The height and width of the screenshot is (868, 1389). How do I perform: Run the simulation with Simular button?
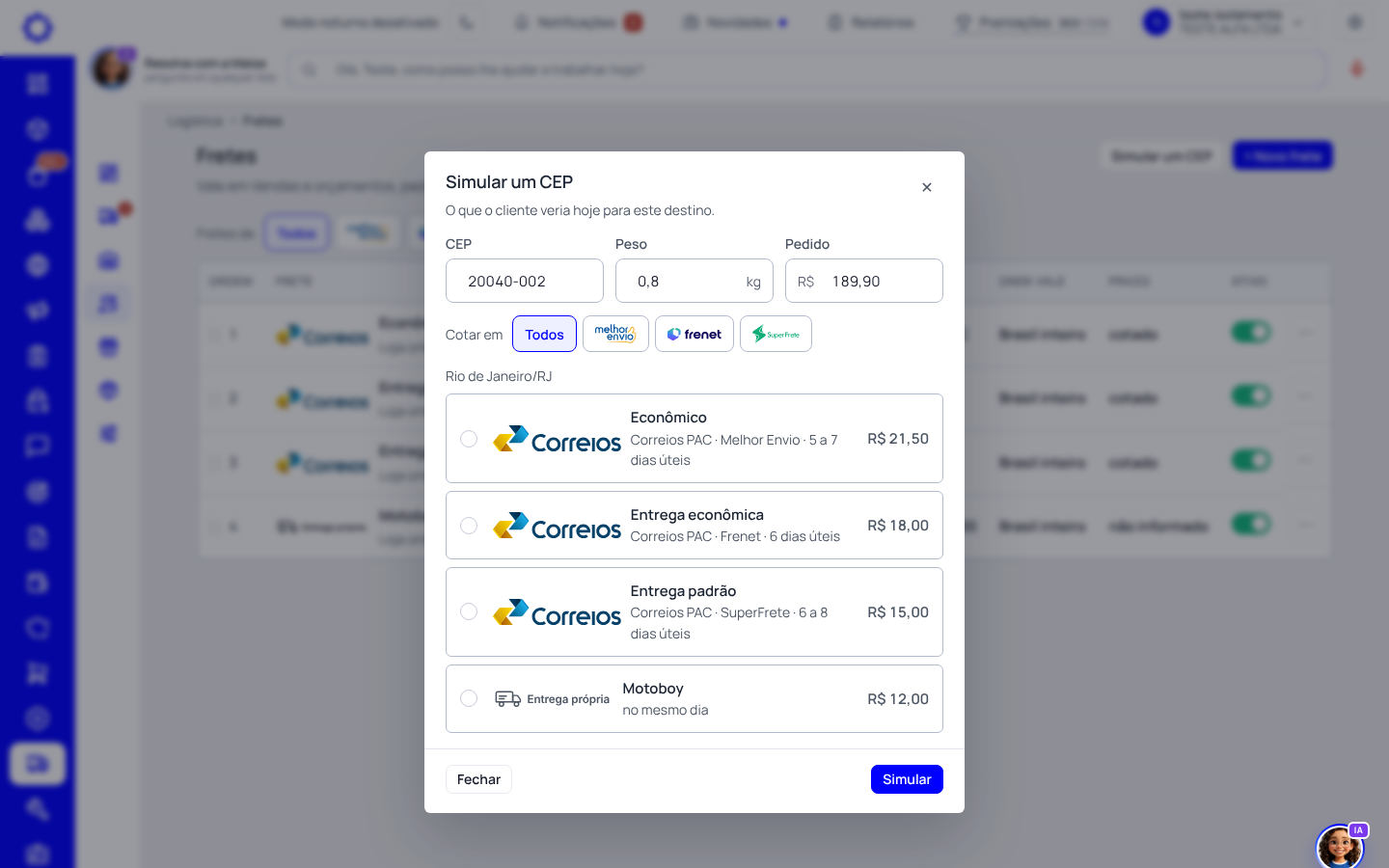click(907, 779)
